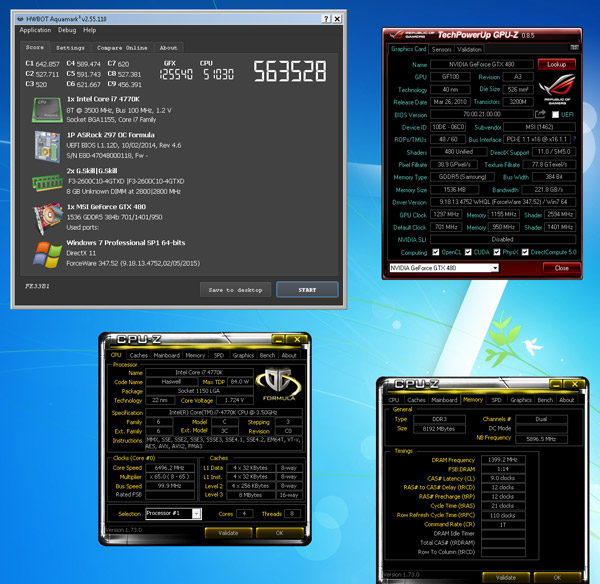Image resolution: width=600 pixels, height=584 pixels.
Task: Click Validate in CPU-Z memory window
Action: tap(506, 577)
